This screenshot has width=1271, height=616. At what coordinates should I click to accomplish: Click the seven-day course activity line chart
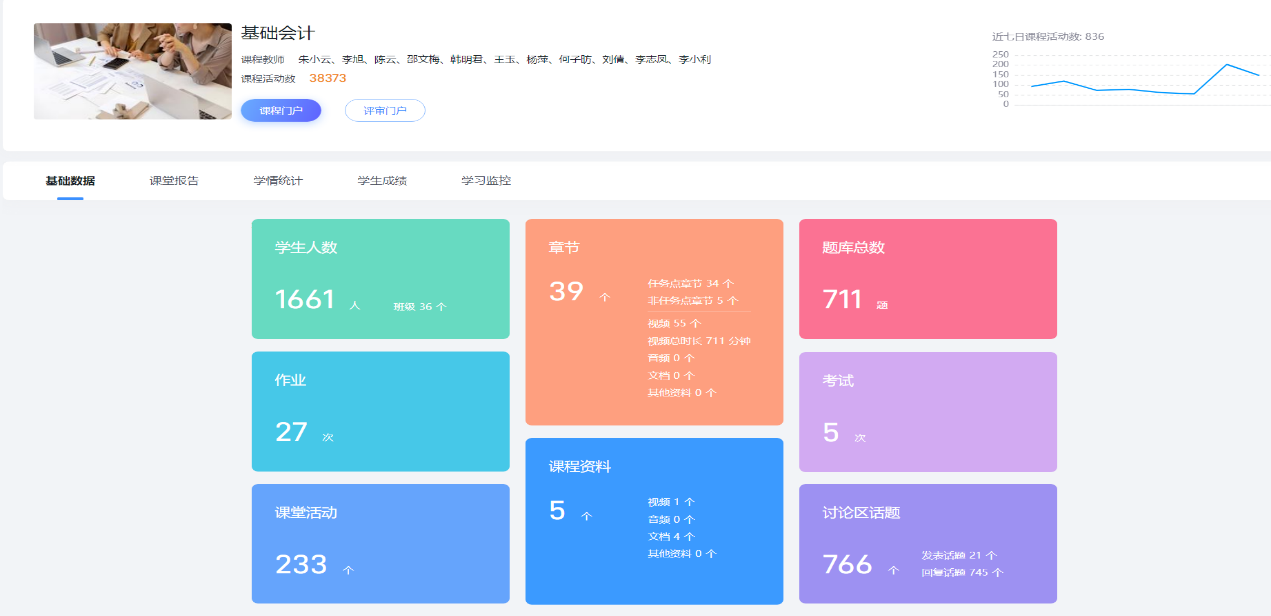(1145, 80)
